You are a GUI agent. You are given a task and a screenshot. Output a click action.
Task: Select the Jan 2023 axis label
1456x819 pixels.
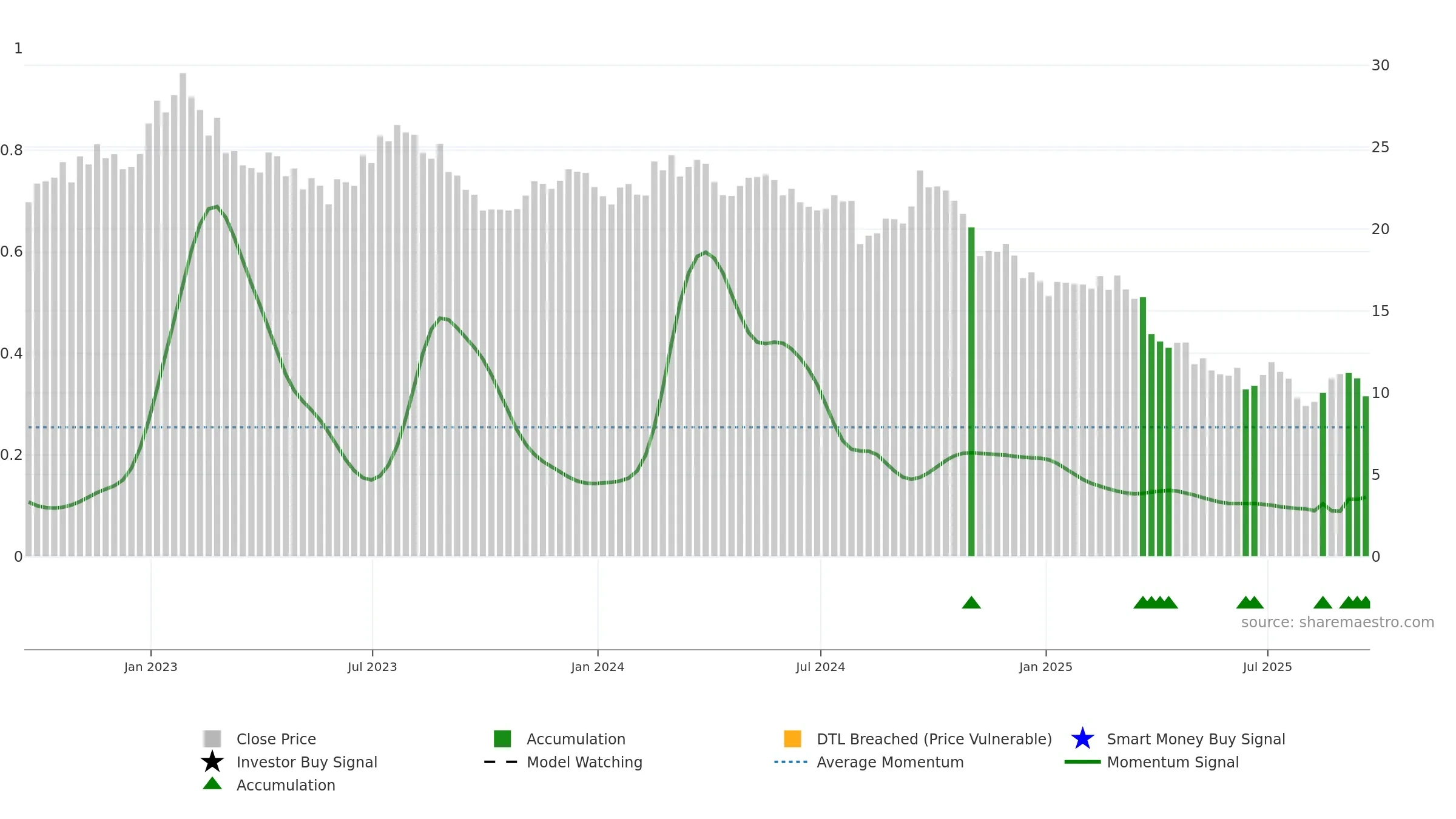click(150, 667)
